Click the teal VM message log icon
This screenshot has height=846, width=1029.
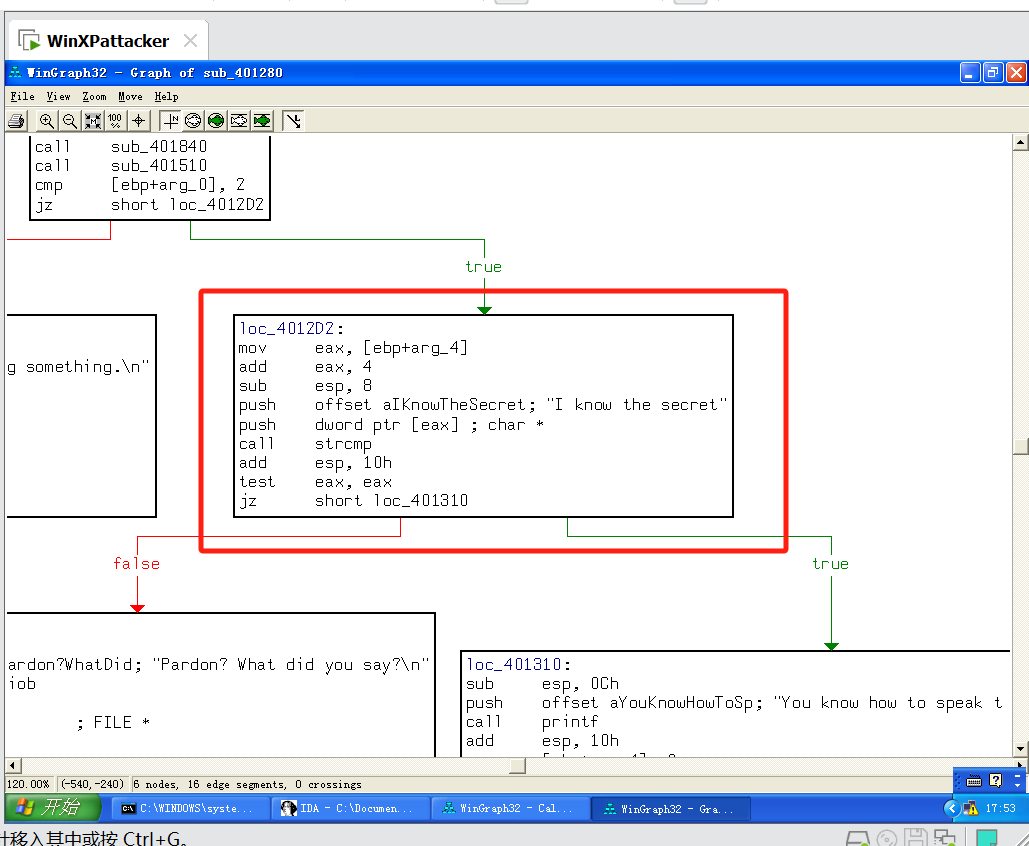coord(986,837)
